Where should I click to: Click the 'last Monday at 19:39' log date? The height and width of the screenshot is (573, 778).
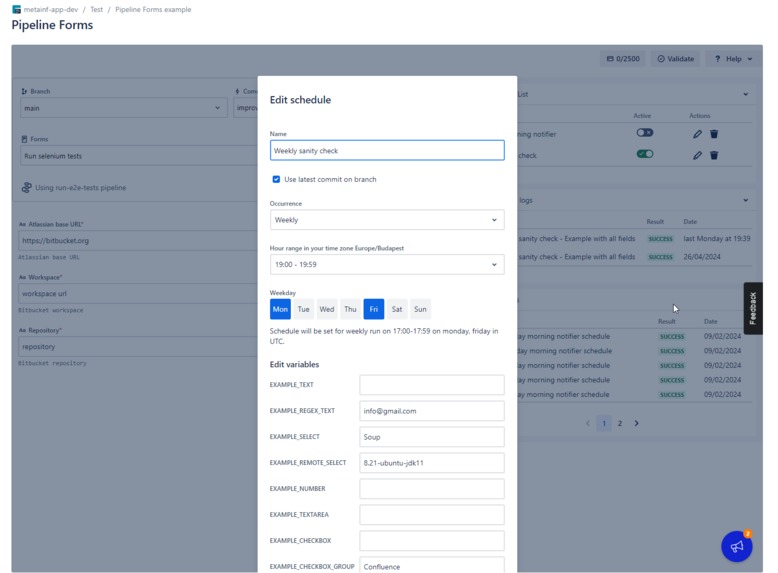click(716, 239)
